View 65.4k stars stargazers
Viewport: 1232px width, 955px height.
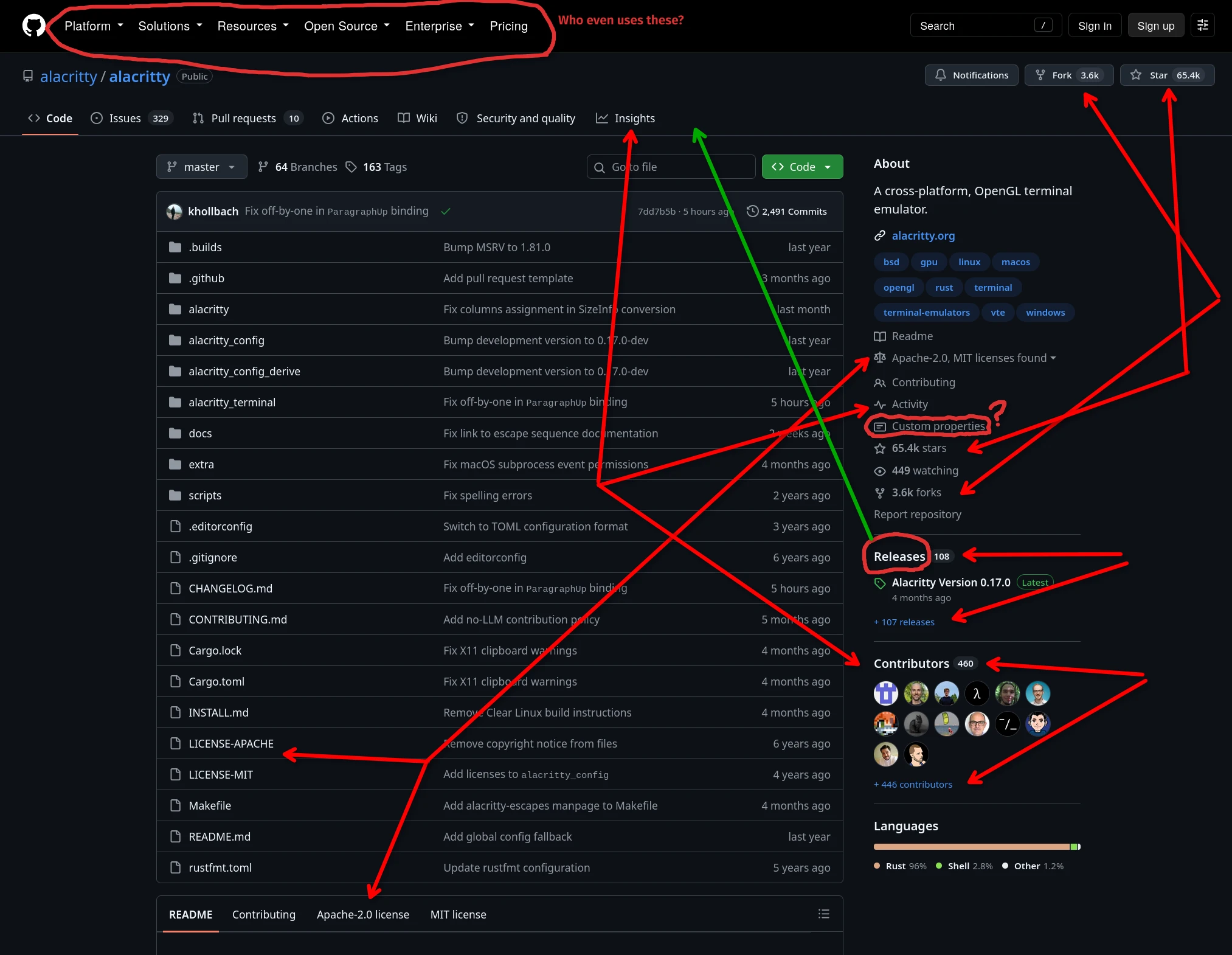tap(911, 448)
